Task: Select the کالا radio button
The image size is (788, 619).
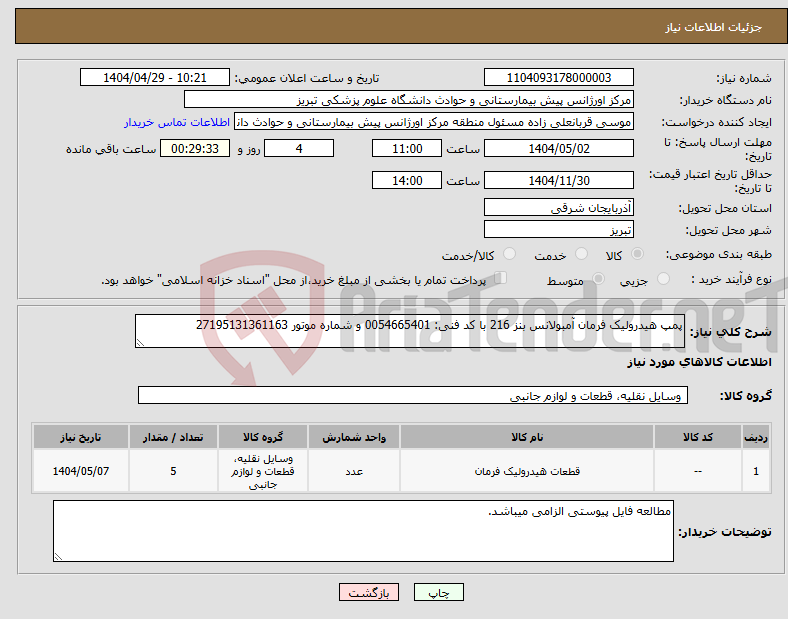Action: [x=637, y=254]
